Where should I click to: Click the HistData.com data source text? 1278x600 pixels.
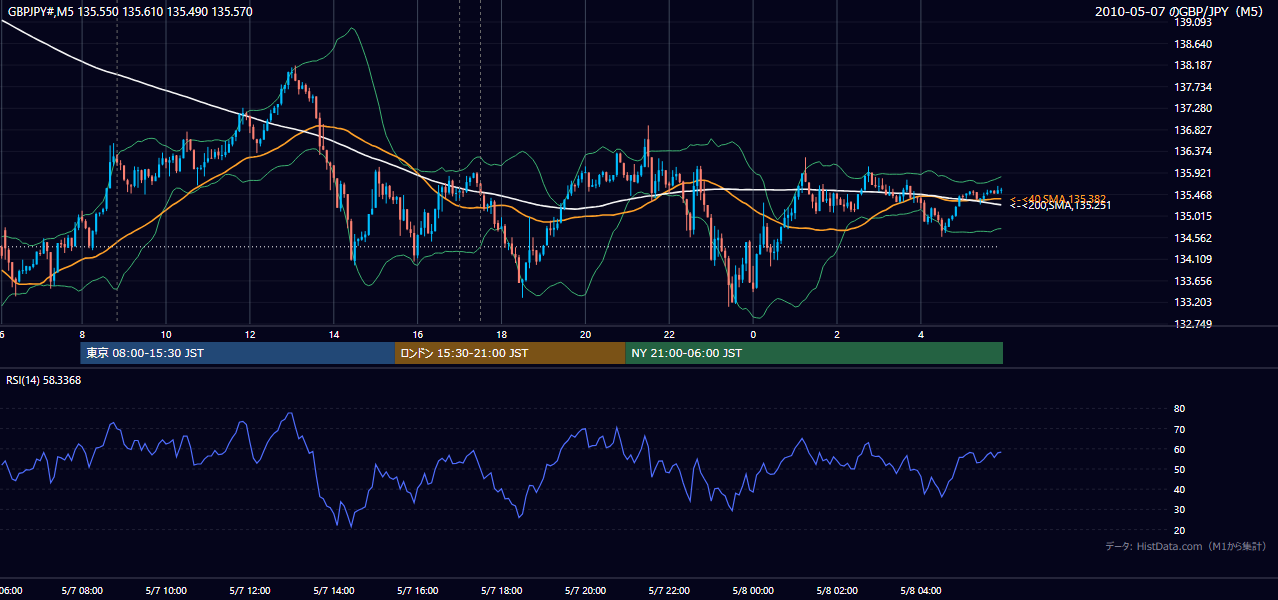(1187, 547)
